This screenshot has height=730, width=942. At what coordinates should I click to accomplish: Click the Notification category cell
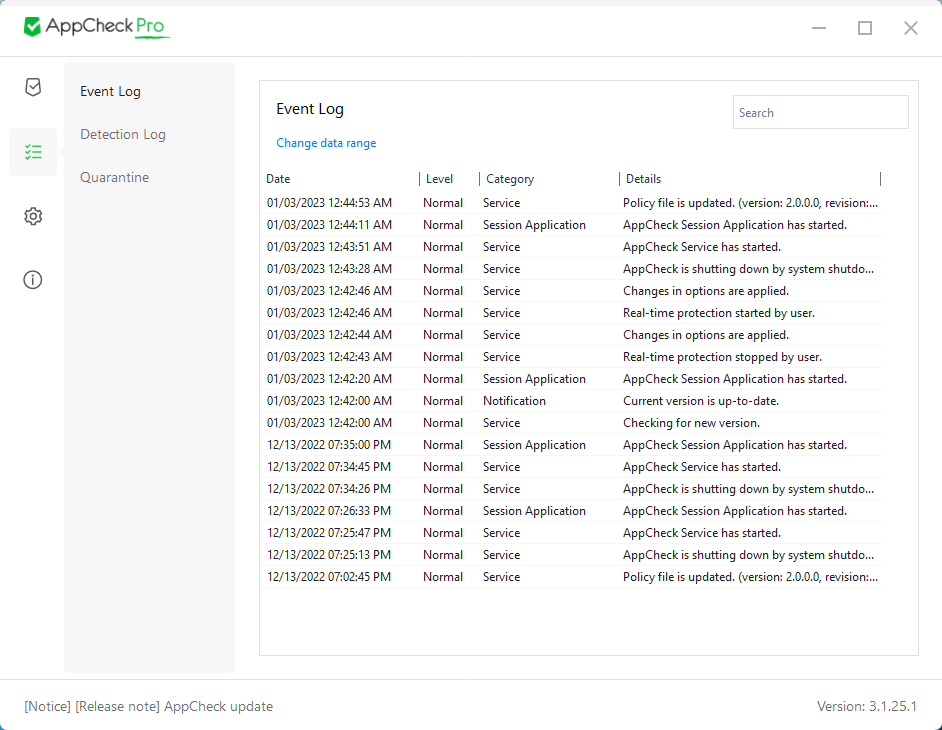[x=514, y=401]
